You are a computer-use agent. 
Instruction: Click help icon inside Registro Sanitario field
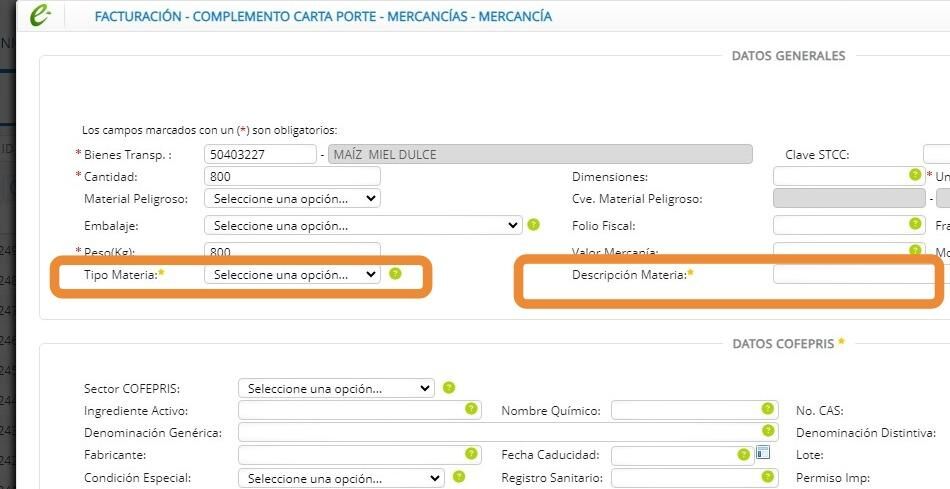point(768,478)
